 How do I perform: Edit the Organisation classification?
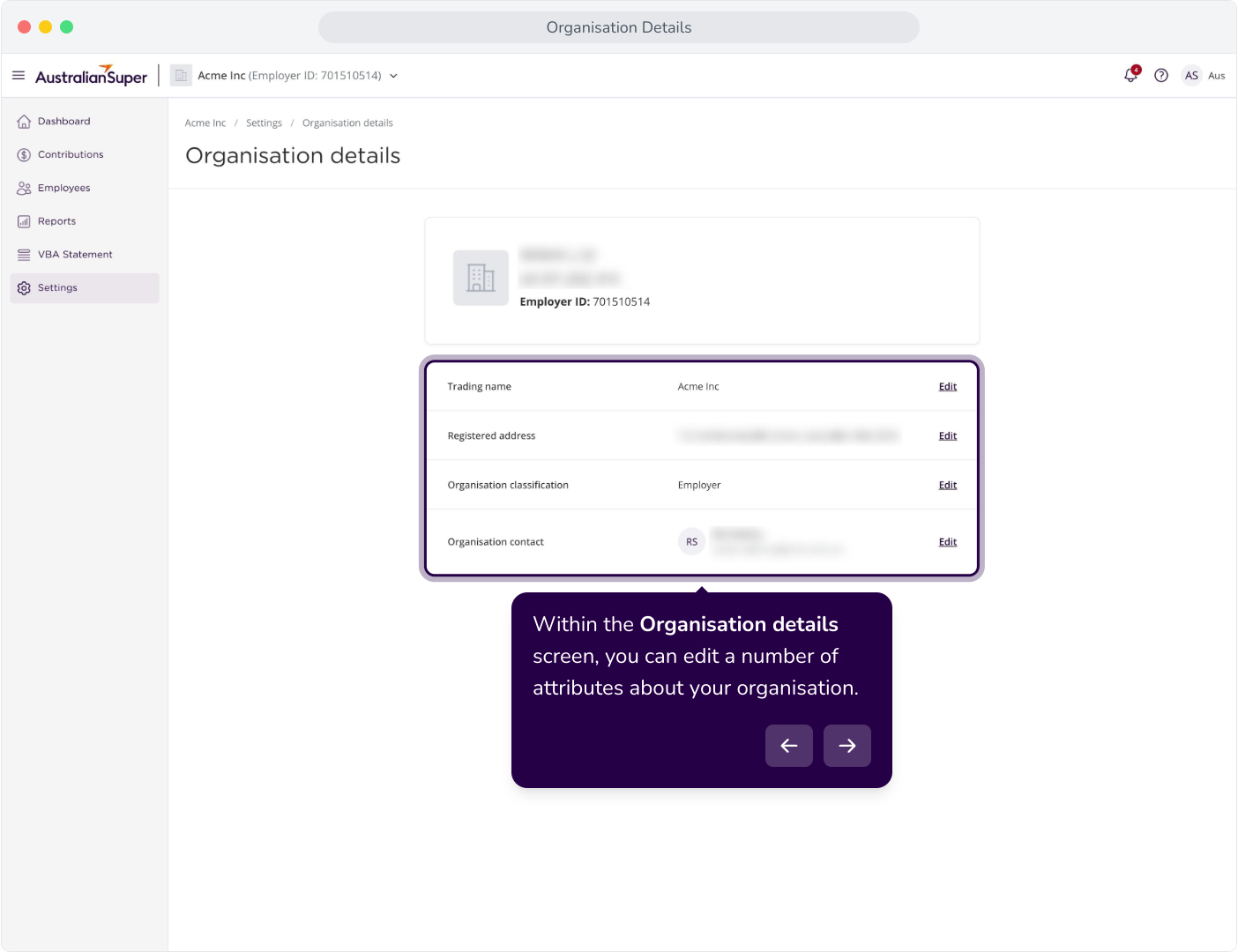(948, 486)
